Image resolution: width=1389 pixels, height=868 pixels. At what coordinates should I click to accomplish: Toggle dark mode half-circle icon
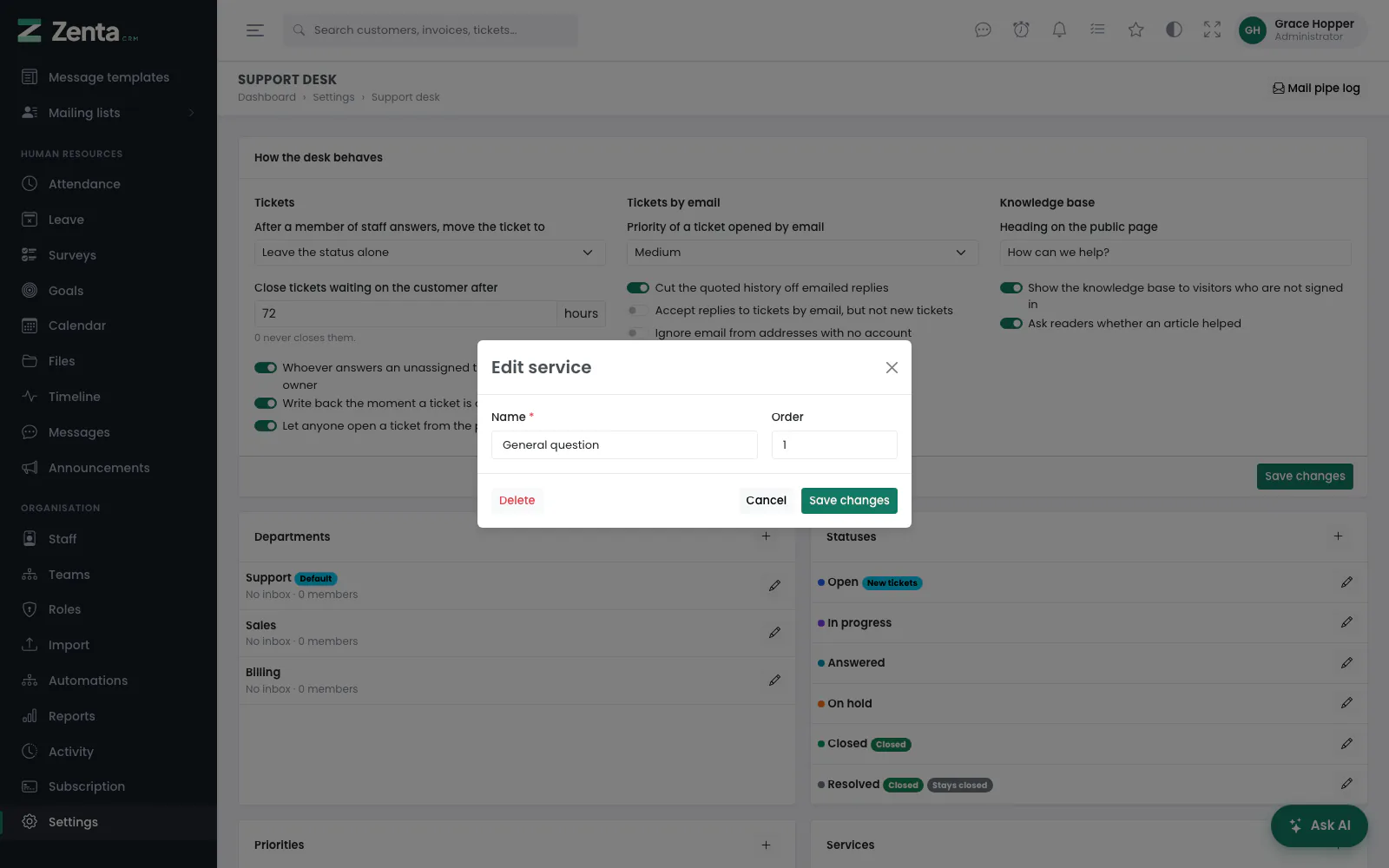(x=1174, y=30)
